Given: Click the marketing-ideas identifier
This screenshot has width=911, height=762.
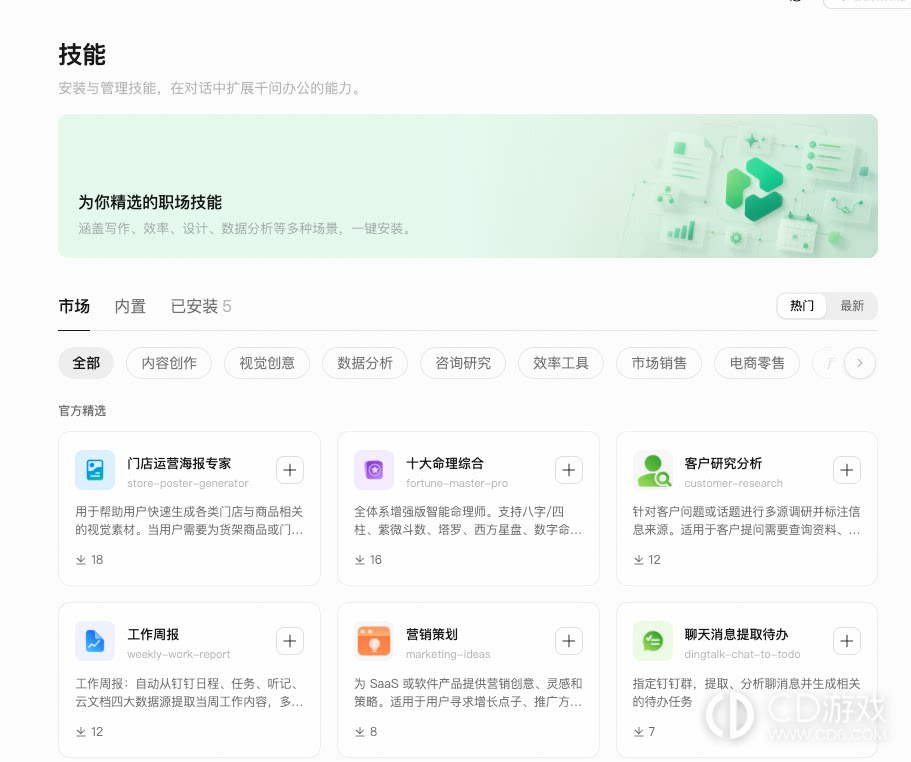Looking at the screenshot, I should (448, 654).
